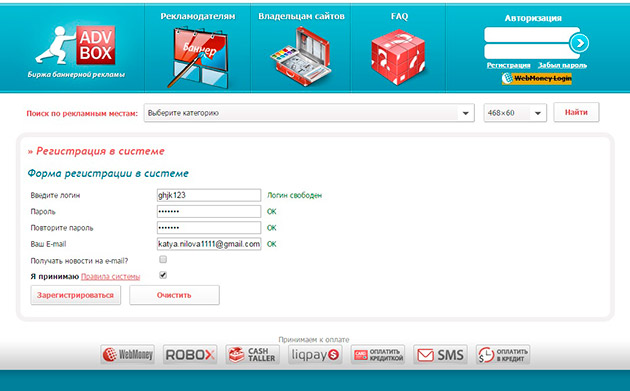
Task: Click the ADV BOX logo
Action: (x=76, y=51)
